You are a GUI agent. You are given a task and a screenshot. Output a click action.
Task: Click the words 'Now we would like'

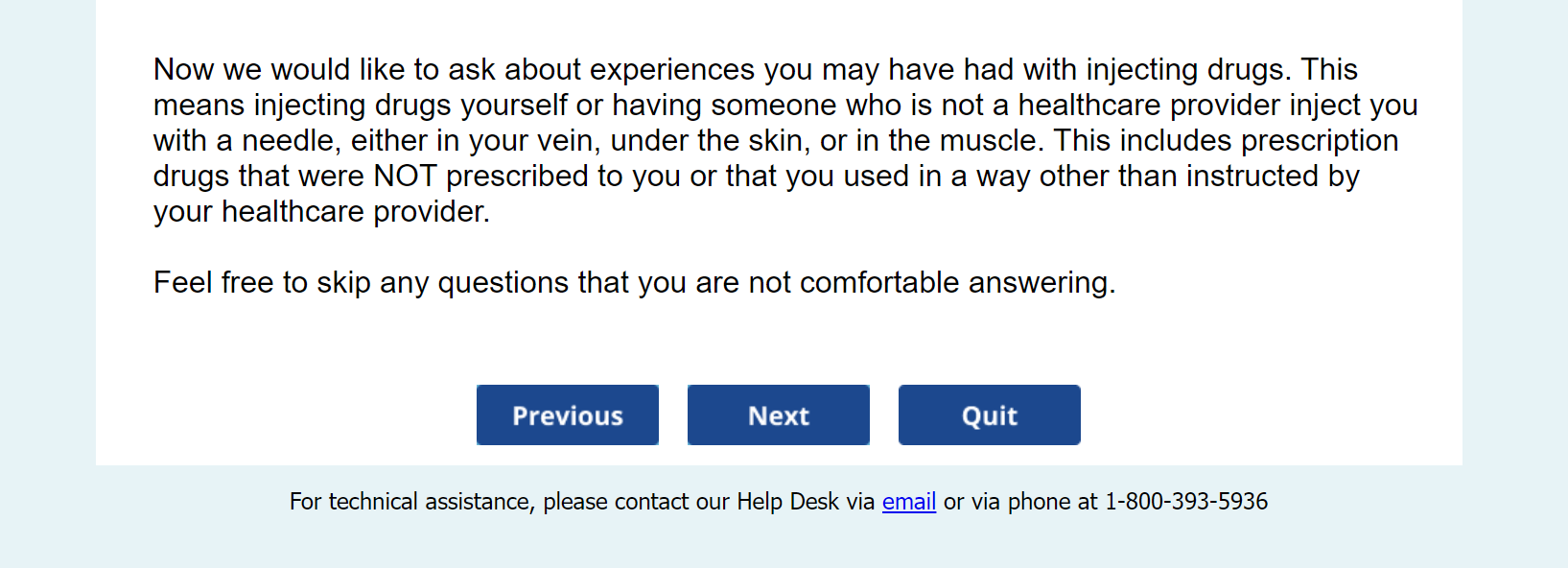(x=251, y=70)
